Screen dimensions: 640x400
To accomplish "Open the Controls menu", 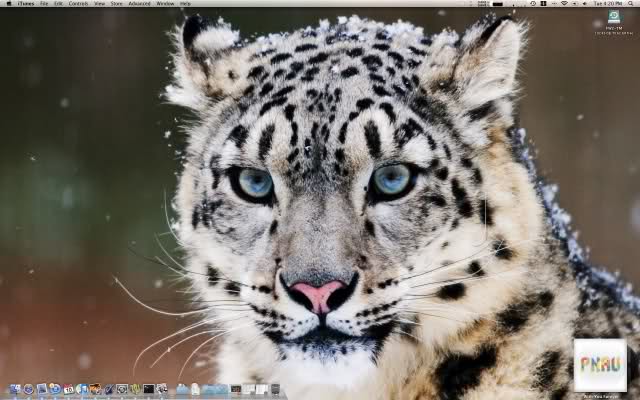I will (78, 4).
